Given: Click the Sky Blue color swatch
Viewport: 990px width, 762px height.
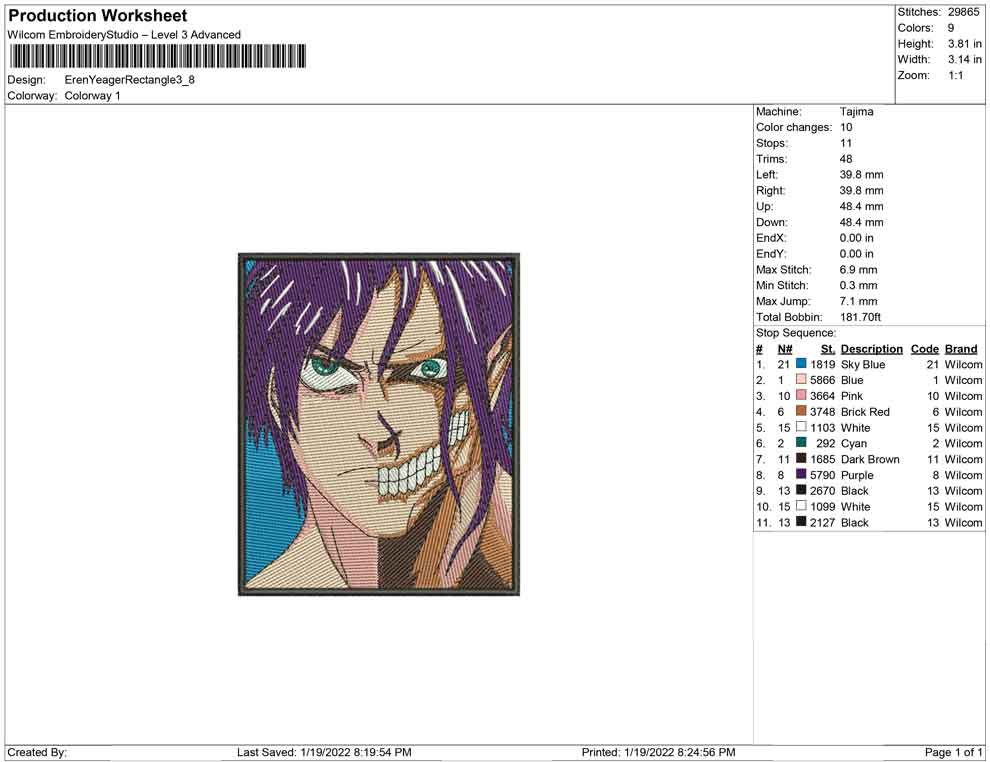Looking at the screenshot, I should (x=801, y=364).
